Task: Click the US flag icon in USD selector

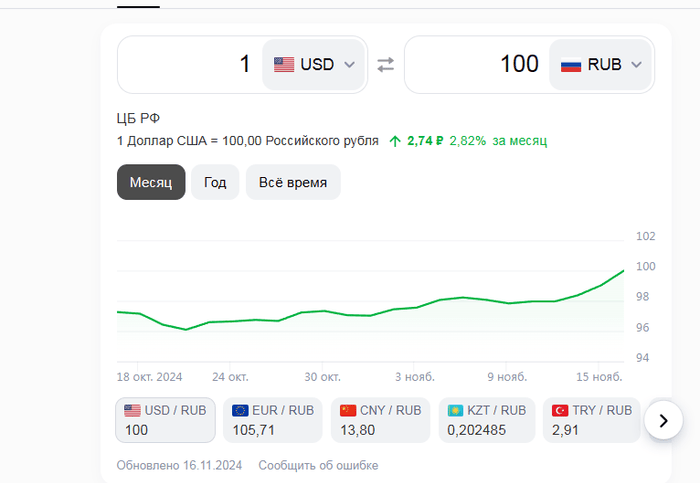Action: (x=284, y=65)
